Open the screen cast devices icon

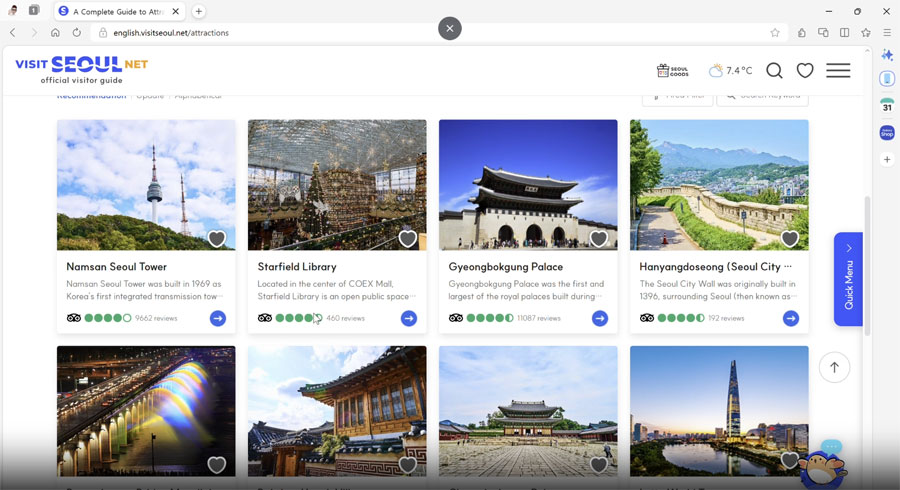point(823,33)
